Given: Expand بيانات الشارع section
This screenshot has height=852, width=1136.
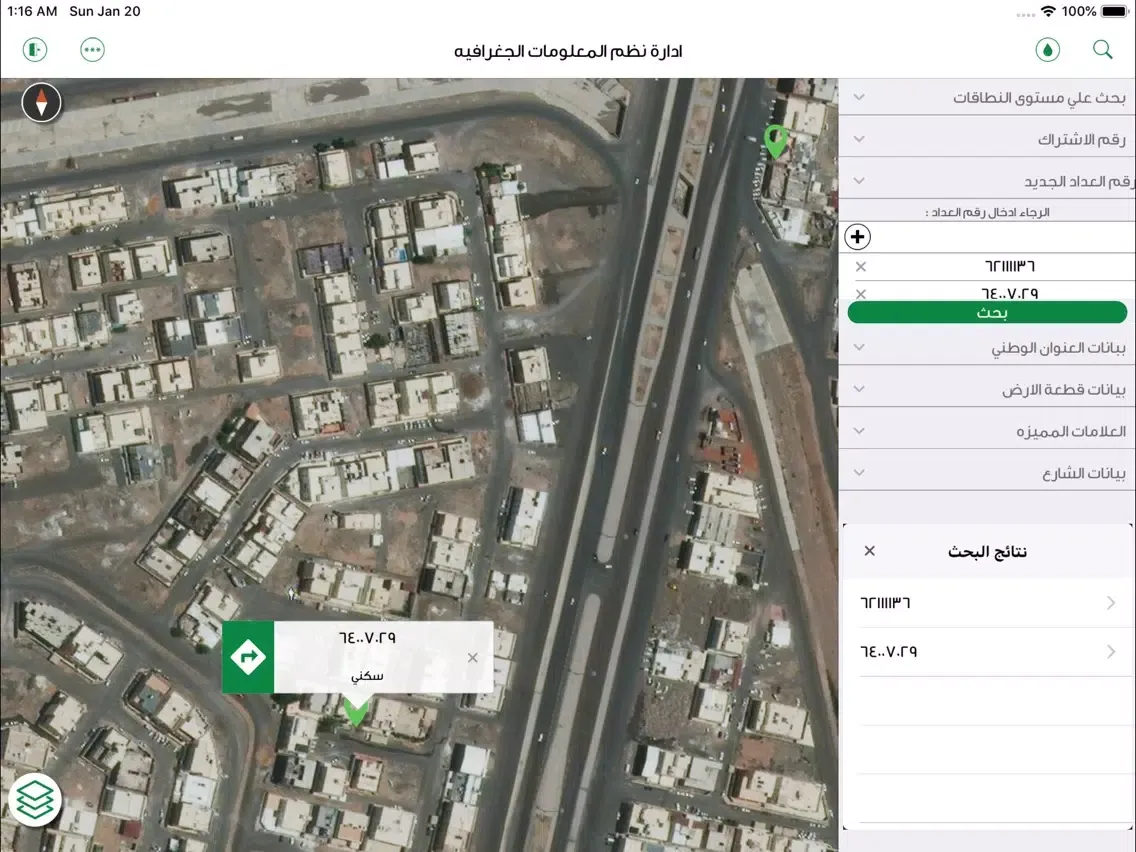Looking at the screenshot, I should [987, 474].
